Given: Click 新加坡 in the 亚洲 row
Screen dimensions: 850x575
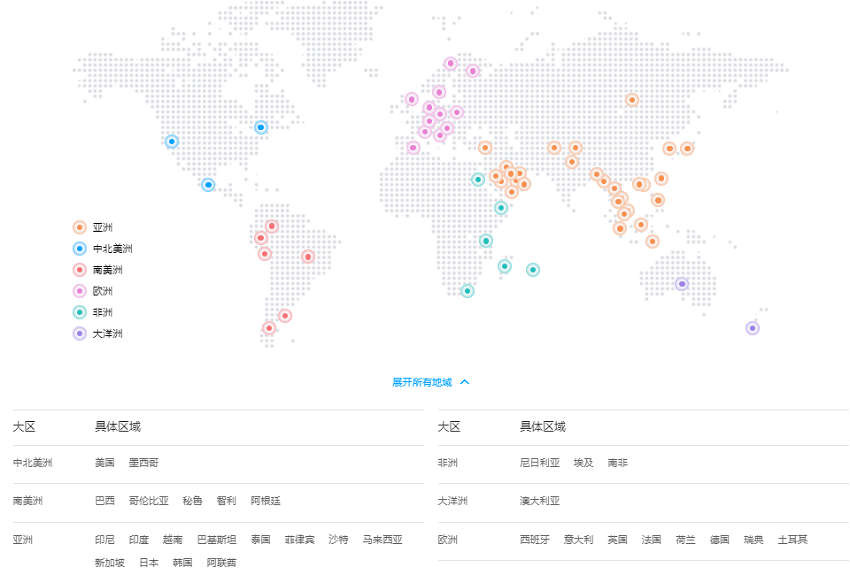Looking at the screenshot, I should [x=110, y=563].
